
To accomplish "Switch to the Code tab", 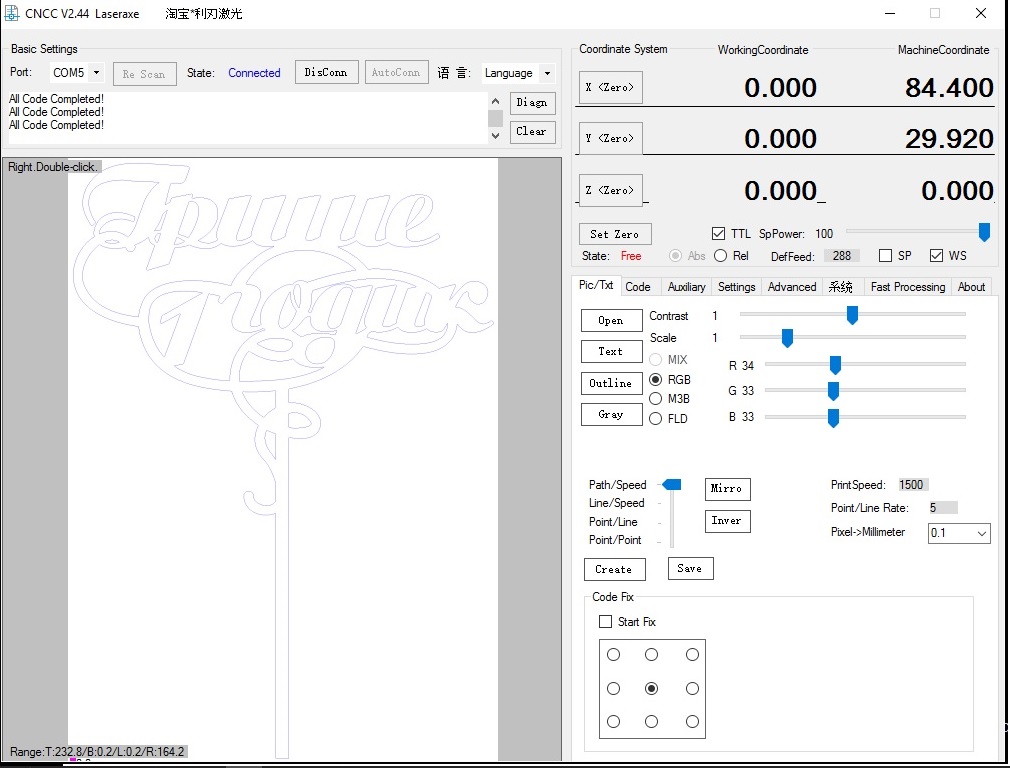I will point(638,287).
